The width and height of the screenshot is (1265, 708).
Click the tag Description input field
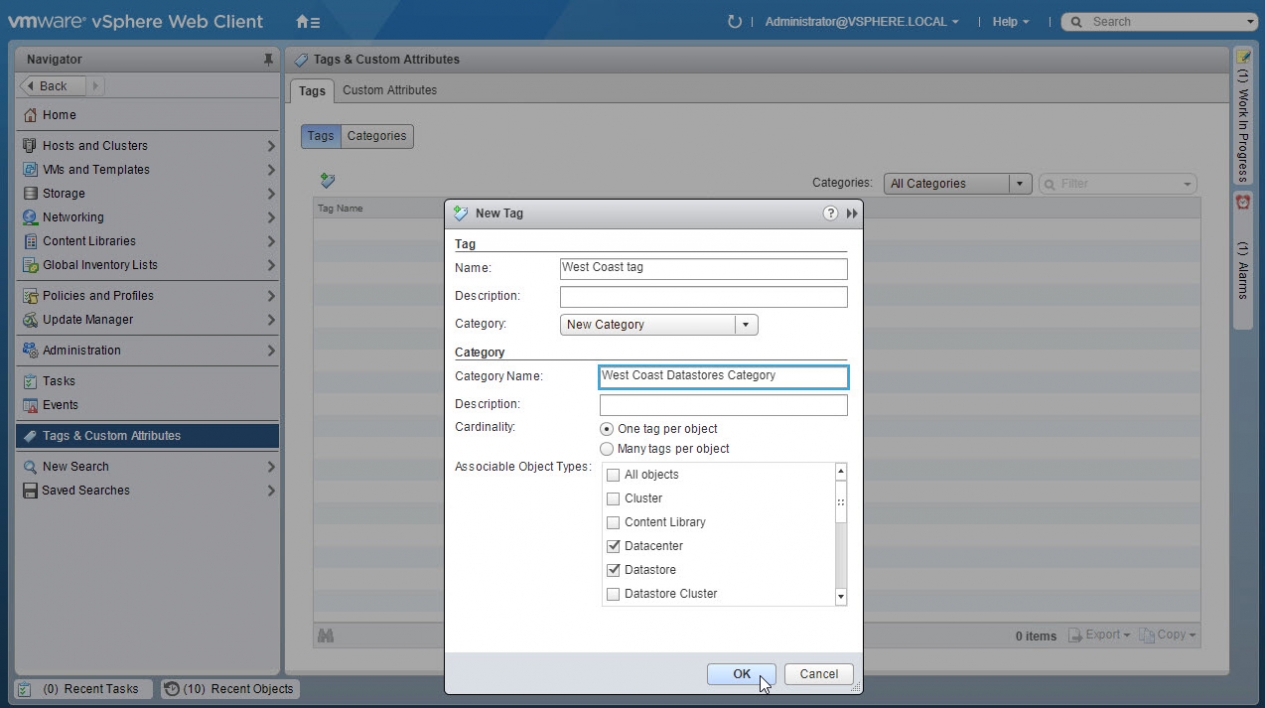[703, 297]
